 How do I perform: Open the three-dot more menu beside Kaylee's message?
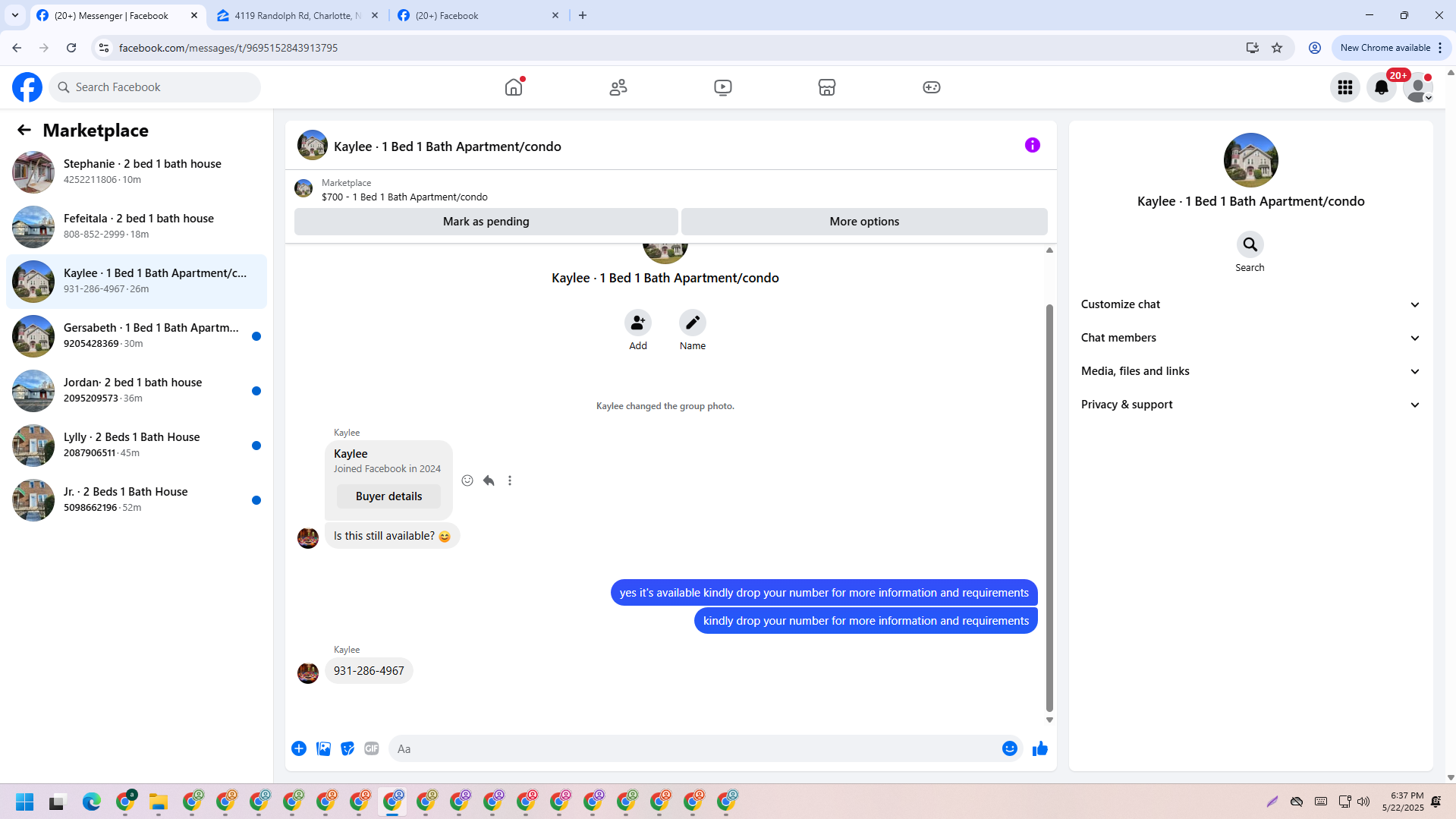[510, 480]
